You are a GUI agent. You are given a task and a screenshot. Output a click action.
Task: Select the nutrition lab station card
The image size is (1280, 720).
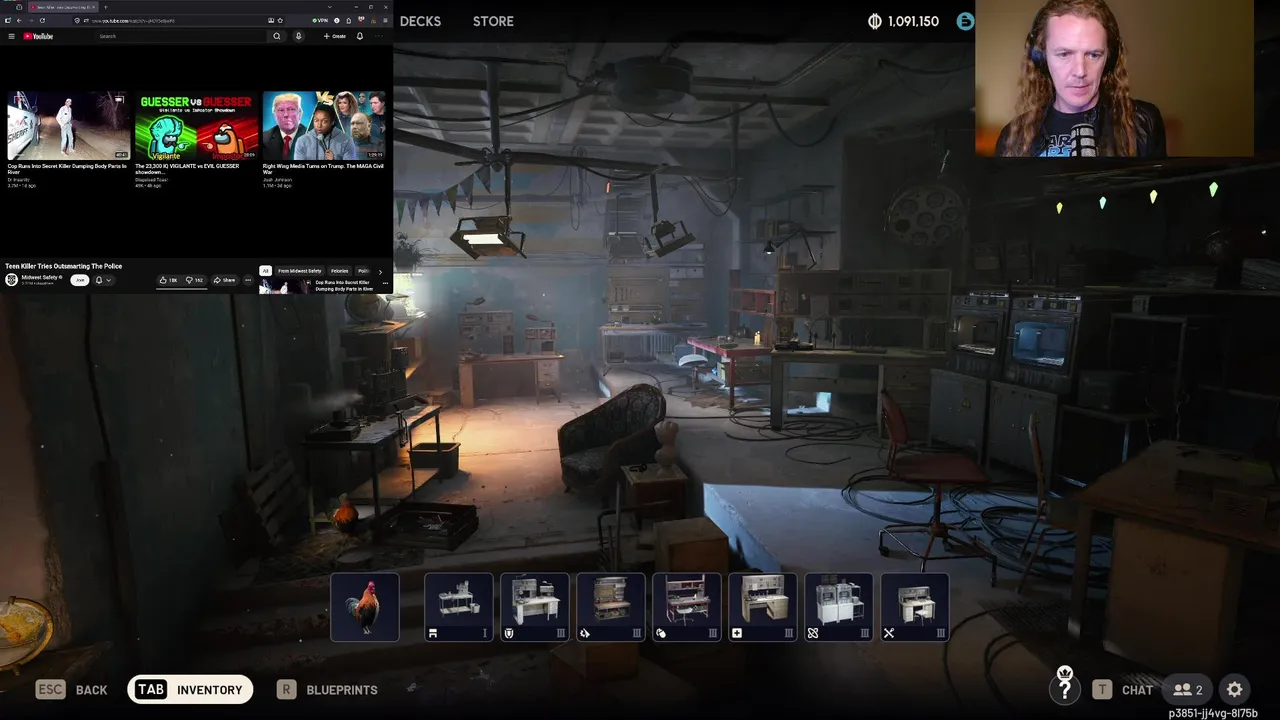[839, 607]
